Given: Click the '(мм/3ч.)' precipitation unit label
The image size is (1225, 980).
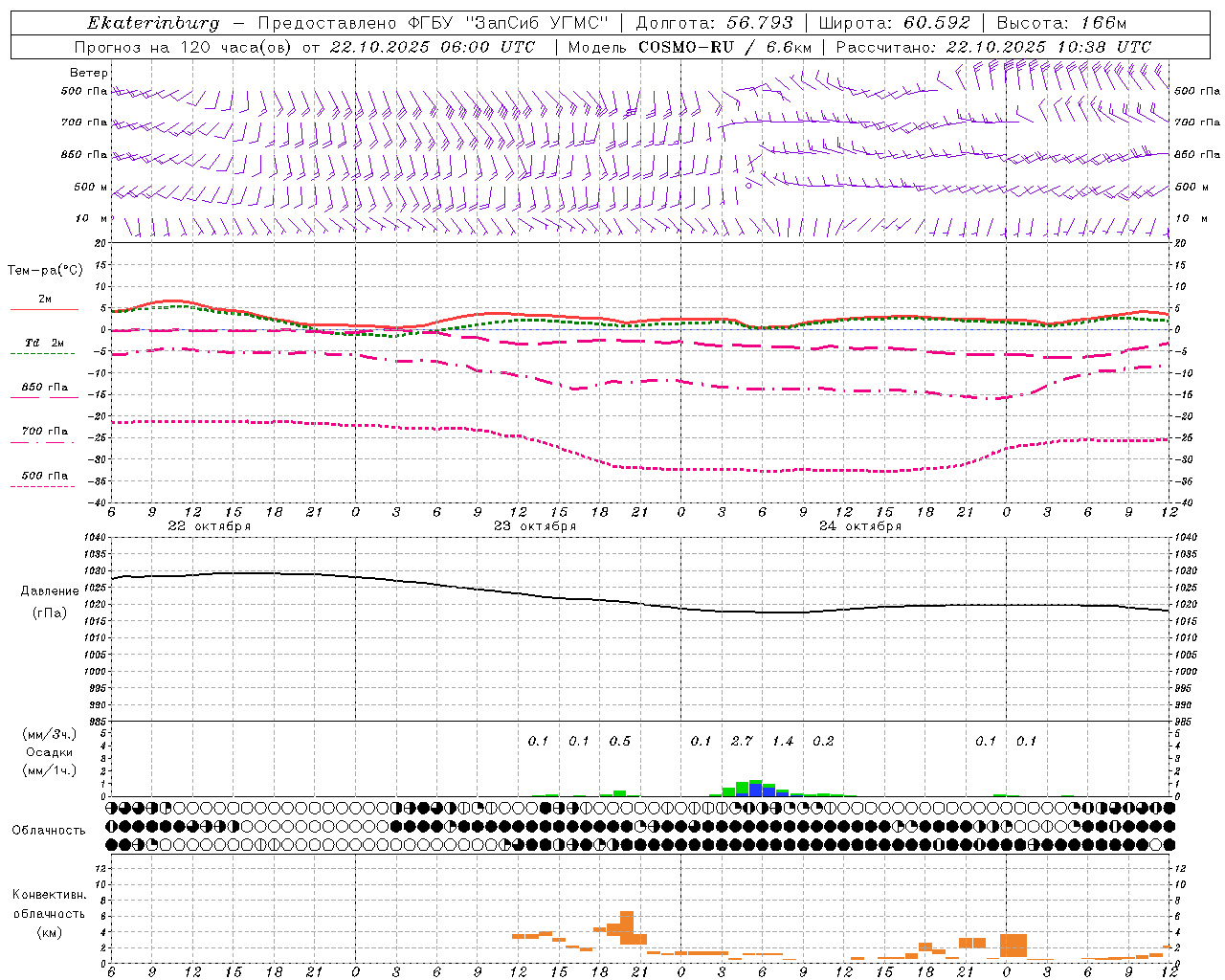Looking at the screenshot, I should click(x=49, y=734).
